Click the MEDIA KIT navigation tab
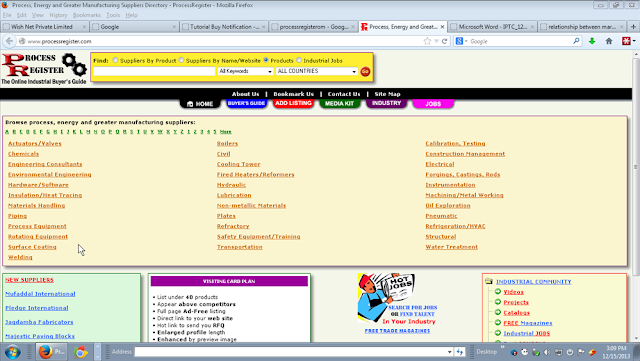The image size is (640, 361). 340,103
